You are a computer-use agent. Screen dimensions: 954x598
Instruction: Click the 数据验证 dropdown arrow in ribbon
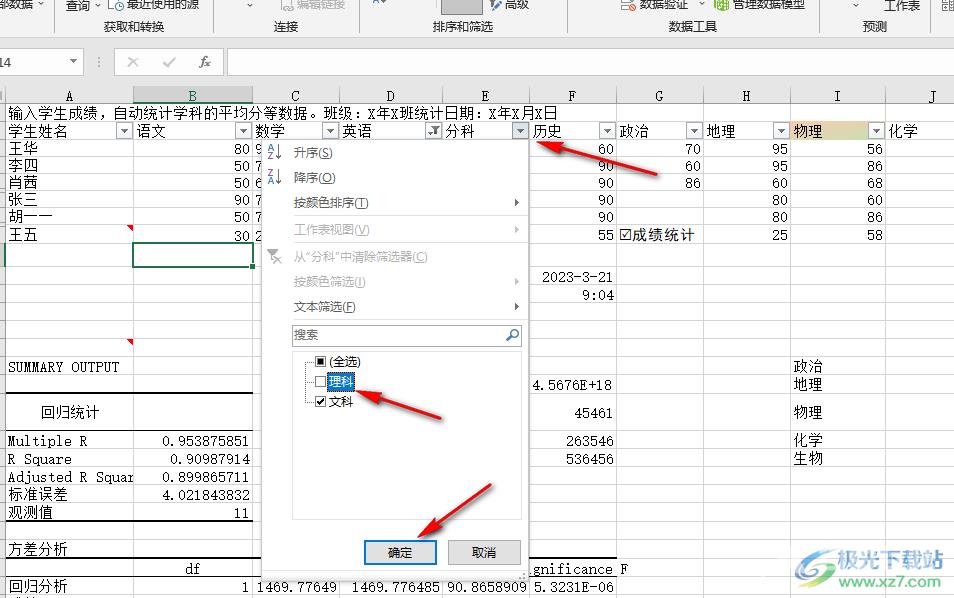[702, 4]
